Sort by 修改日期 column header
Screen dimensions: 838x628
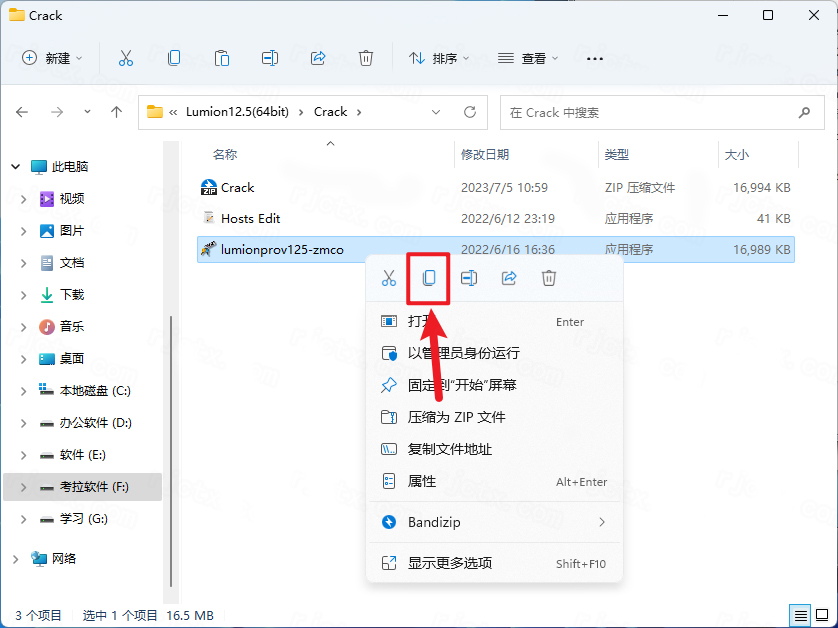pyautogui.click(x=485, y=155)
